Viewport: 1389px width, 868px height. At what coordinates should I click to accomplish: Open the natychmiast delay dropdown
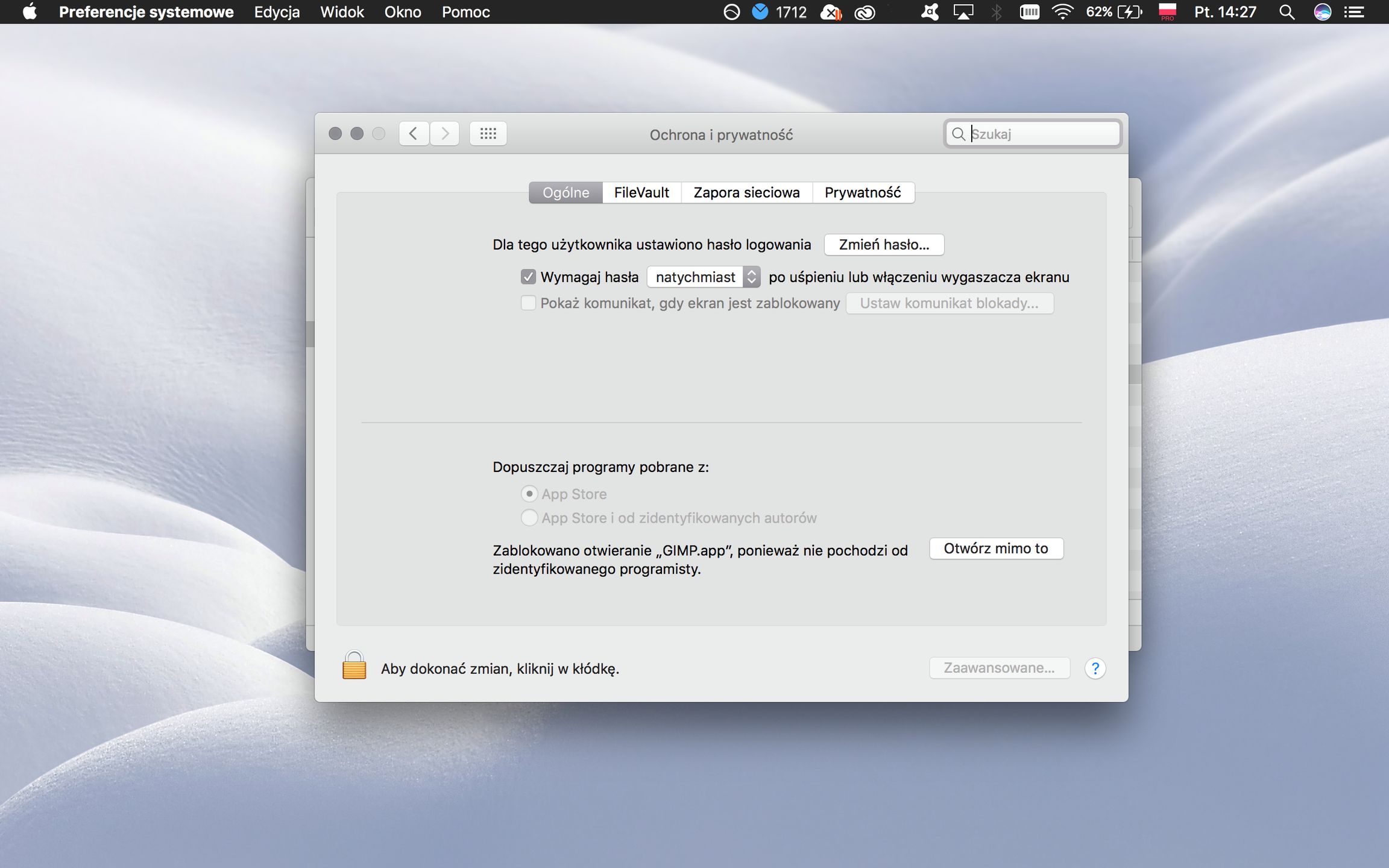703,277
